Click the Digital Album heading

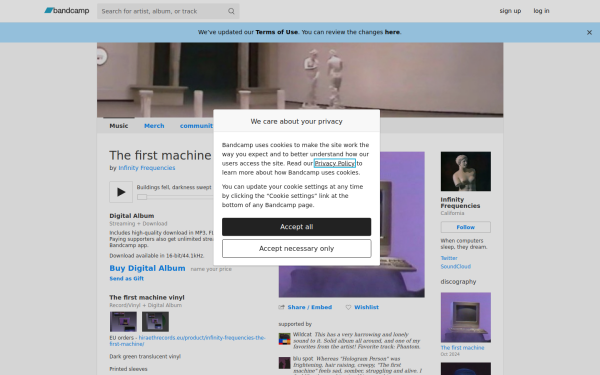click(132, 216)
